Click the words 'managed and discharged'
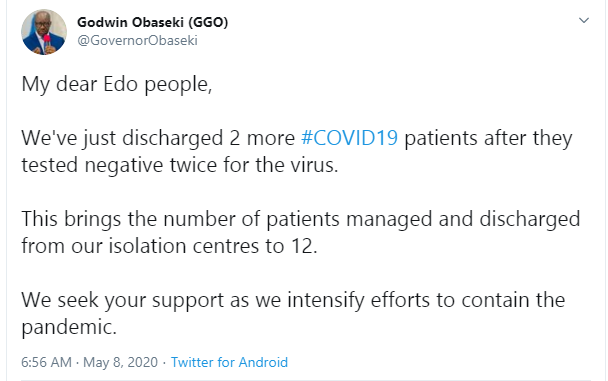608x381 pixels. [x=463, y=219]
